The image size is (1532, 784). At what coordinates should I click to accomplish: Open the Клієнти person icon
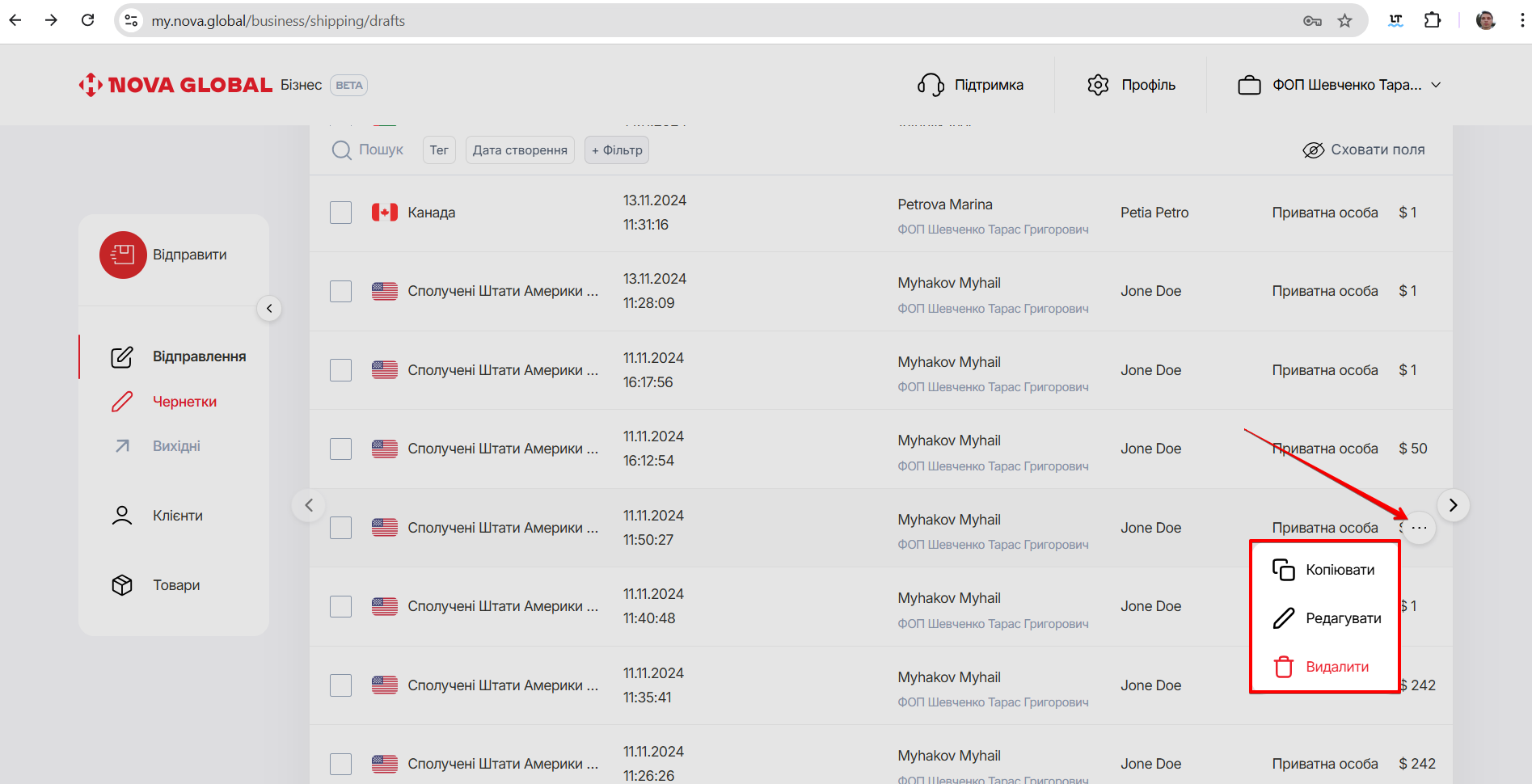point(122,516)
